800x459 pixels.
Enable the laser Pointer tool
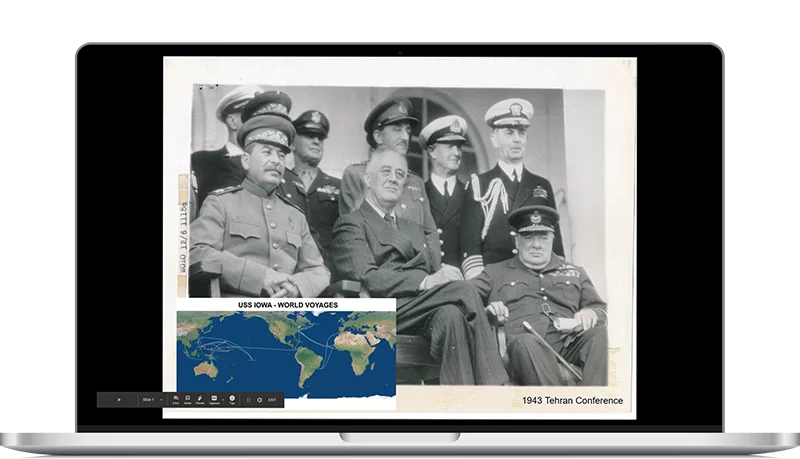pos(200,400)
